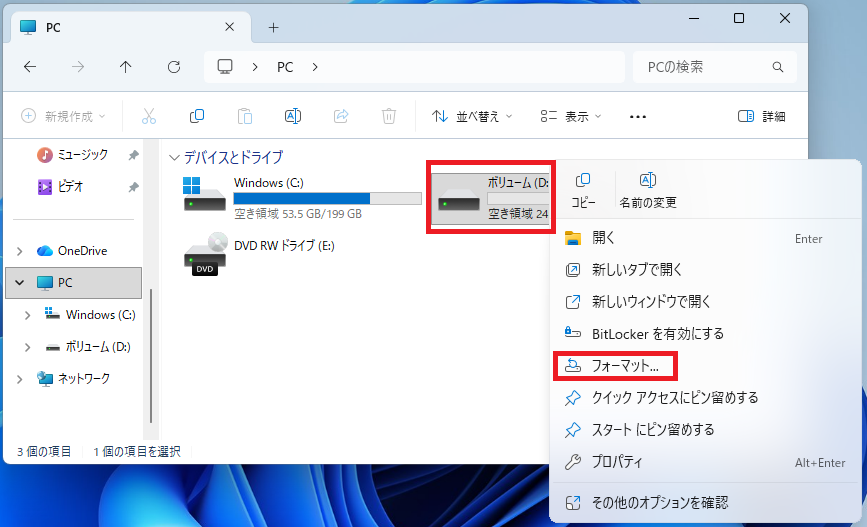Viewport: 867px width, 527px height.
Task: Click 1 個の項目を選択 status text
Action: (x=137, y=452)
